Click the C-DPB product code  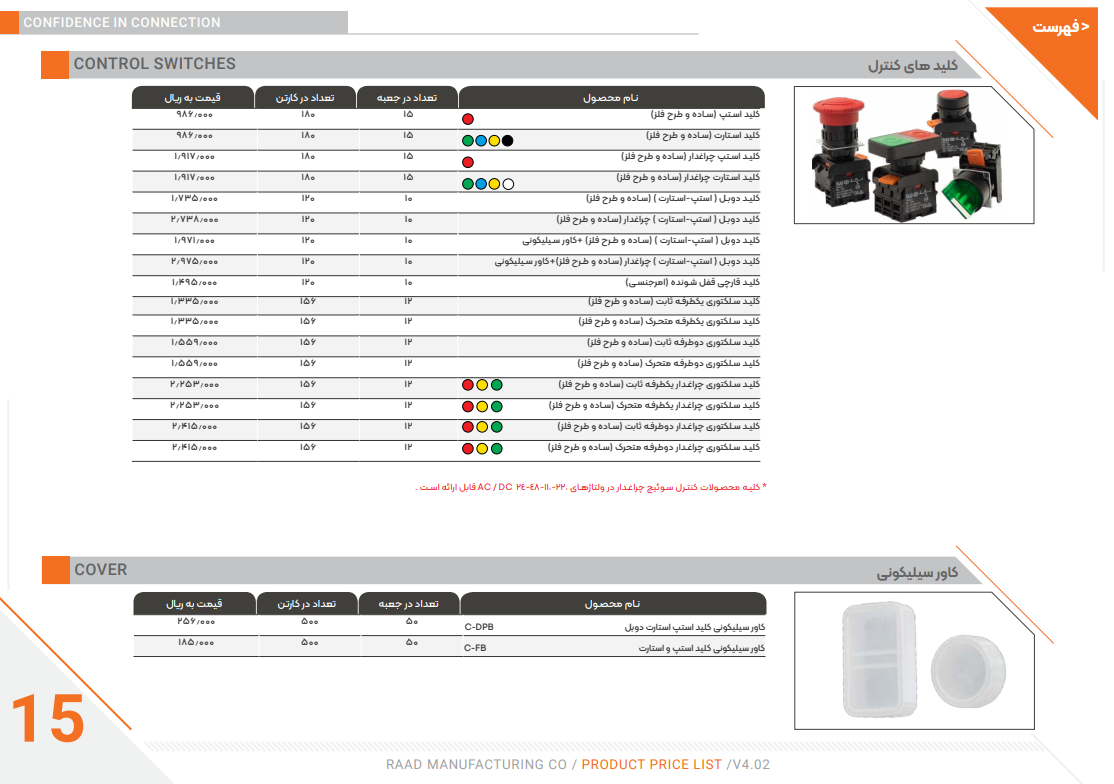(x=479, y=627)
